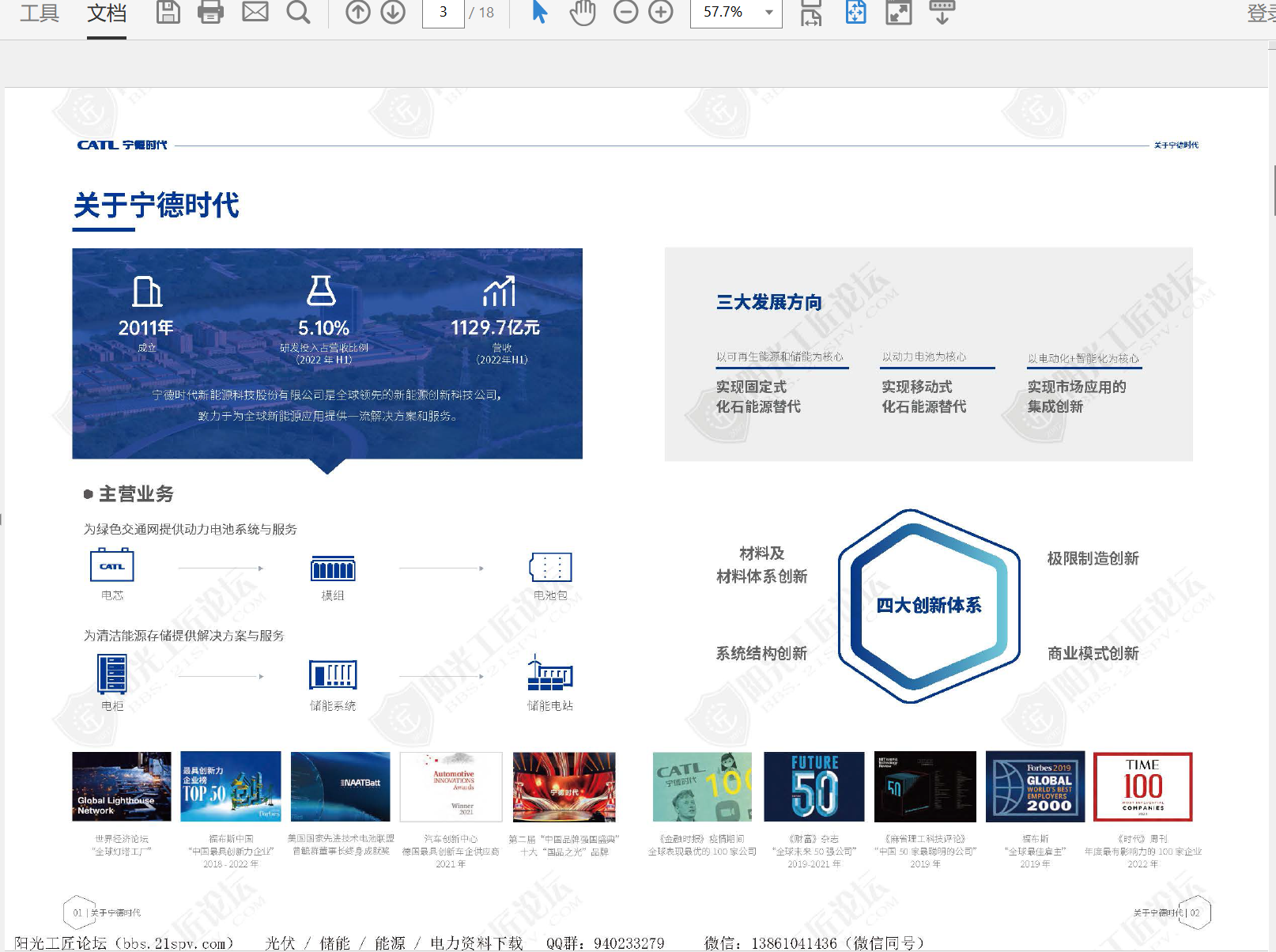Click the 四大创新体系 hexagon graphic

click(929, 606)
